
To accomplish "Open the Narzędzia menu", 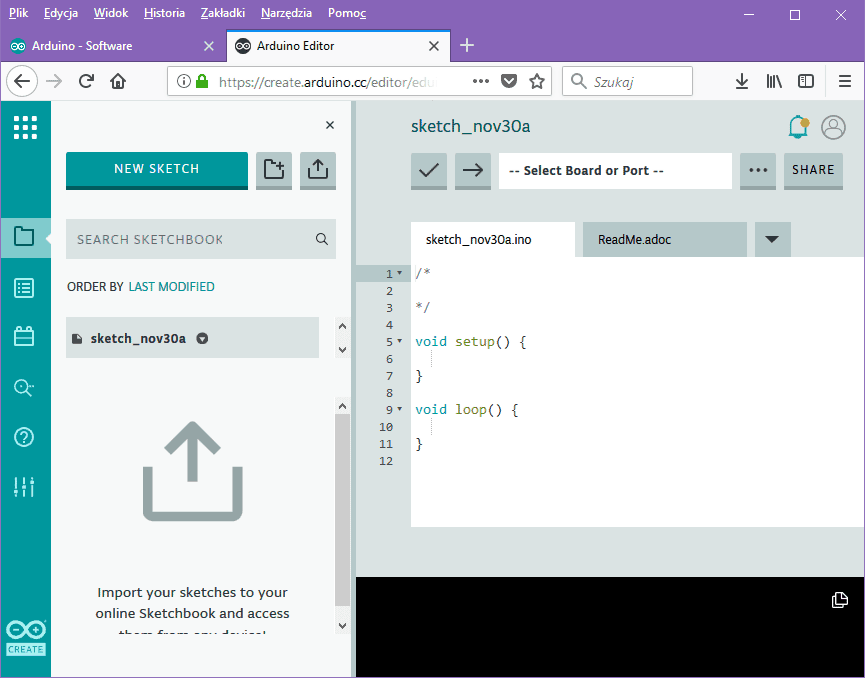I will click(x=286, y=13).
